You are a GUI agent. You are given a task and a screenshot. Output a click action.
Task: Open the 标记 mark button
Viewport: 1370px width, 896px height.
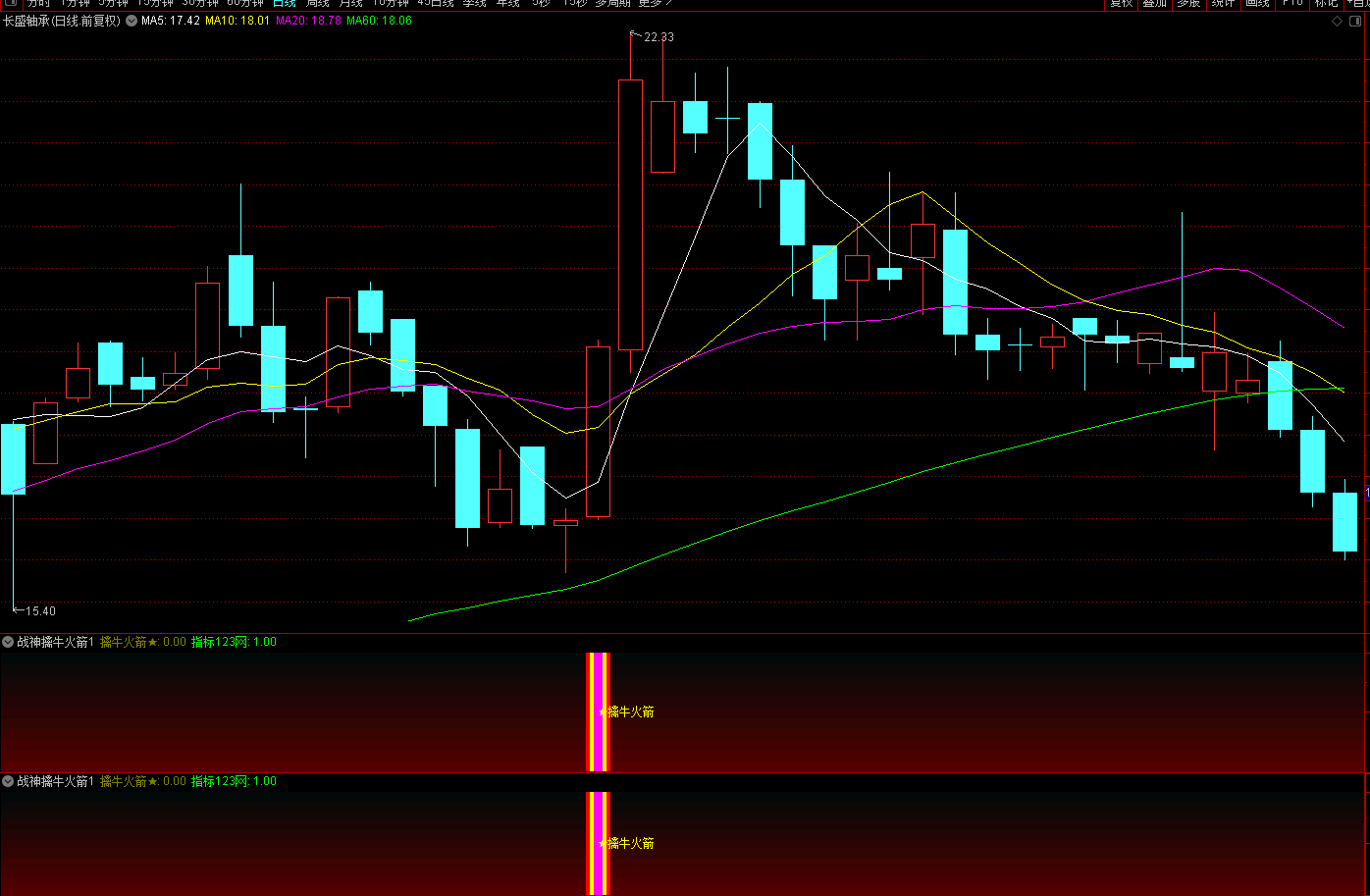pyautogui.click(x=1327, y=3)
